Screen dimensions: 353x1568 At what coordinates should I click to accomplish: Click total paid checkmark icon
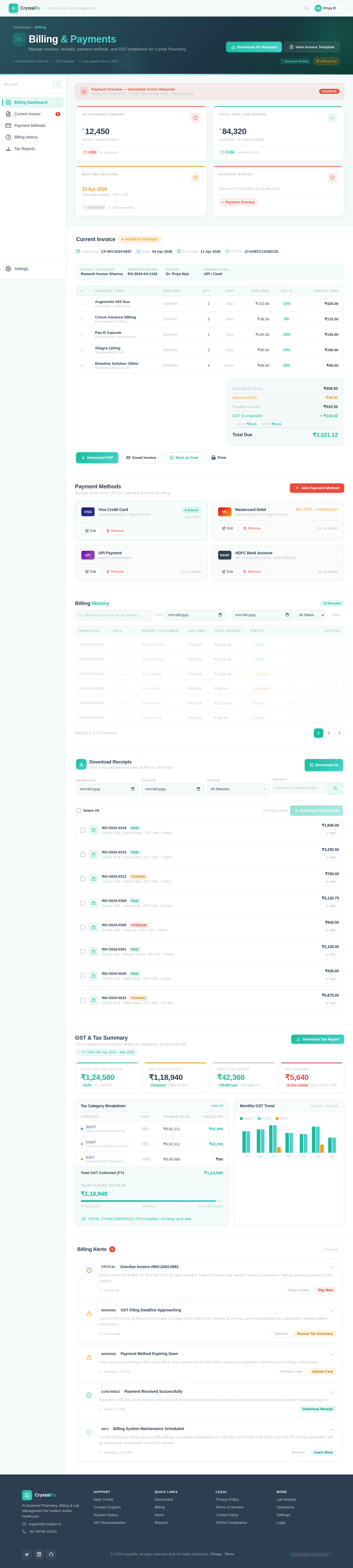point(332,118)
